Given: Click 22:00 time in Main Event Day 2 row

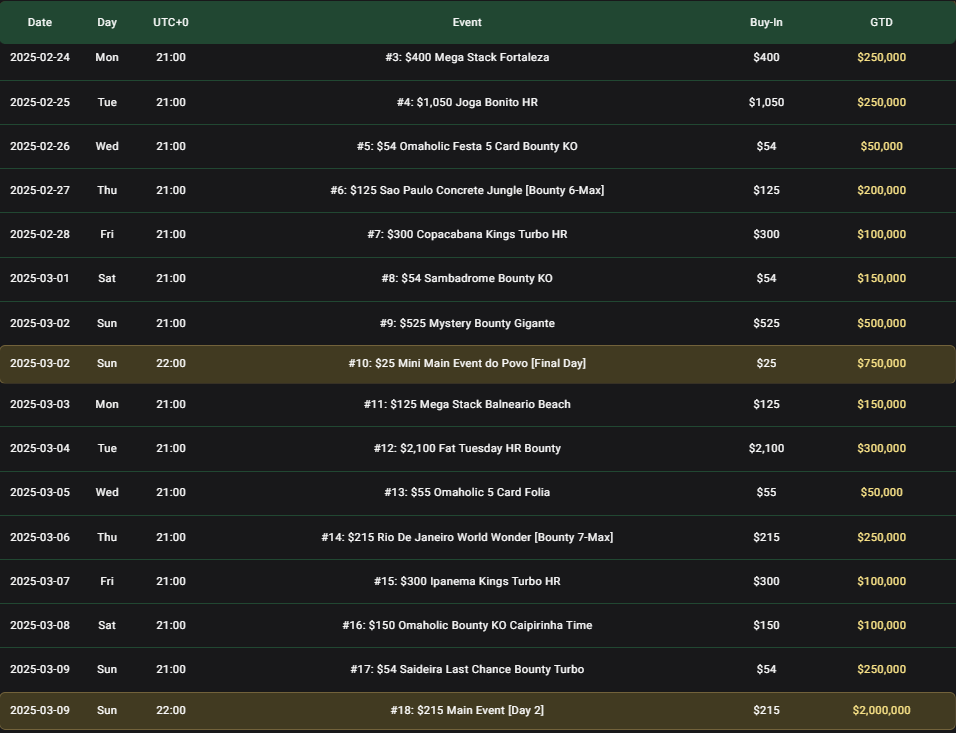Looking at the screenshot, I should pyautogui.click(x=171, y=710).
